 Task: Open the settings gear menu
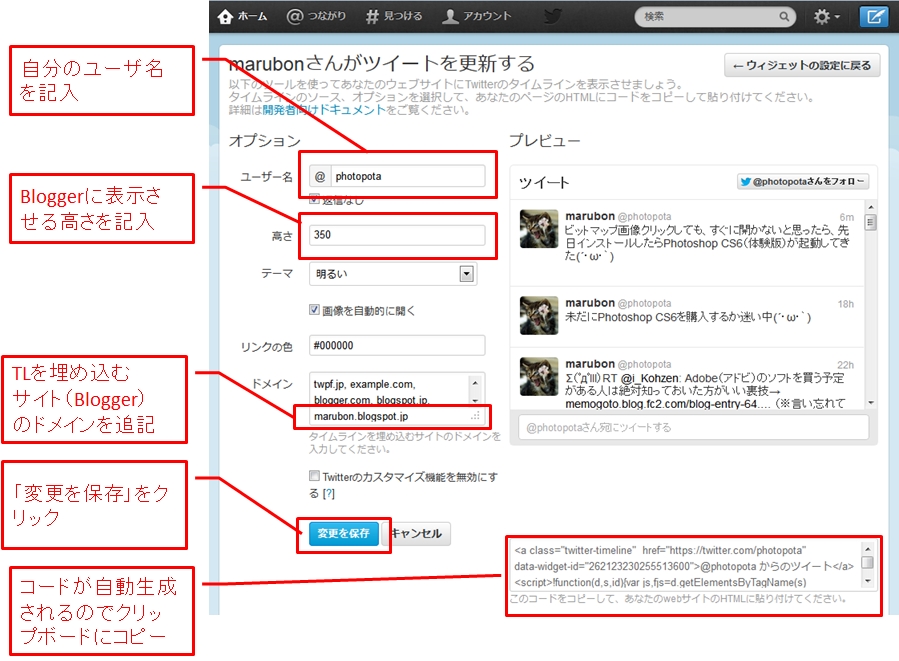click(826, 17)
